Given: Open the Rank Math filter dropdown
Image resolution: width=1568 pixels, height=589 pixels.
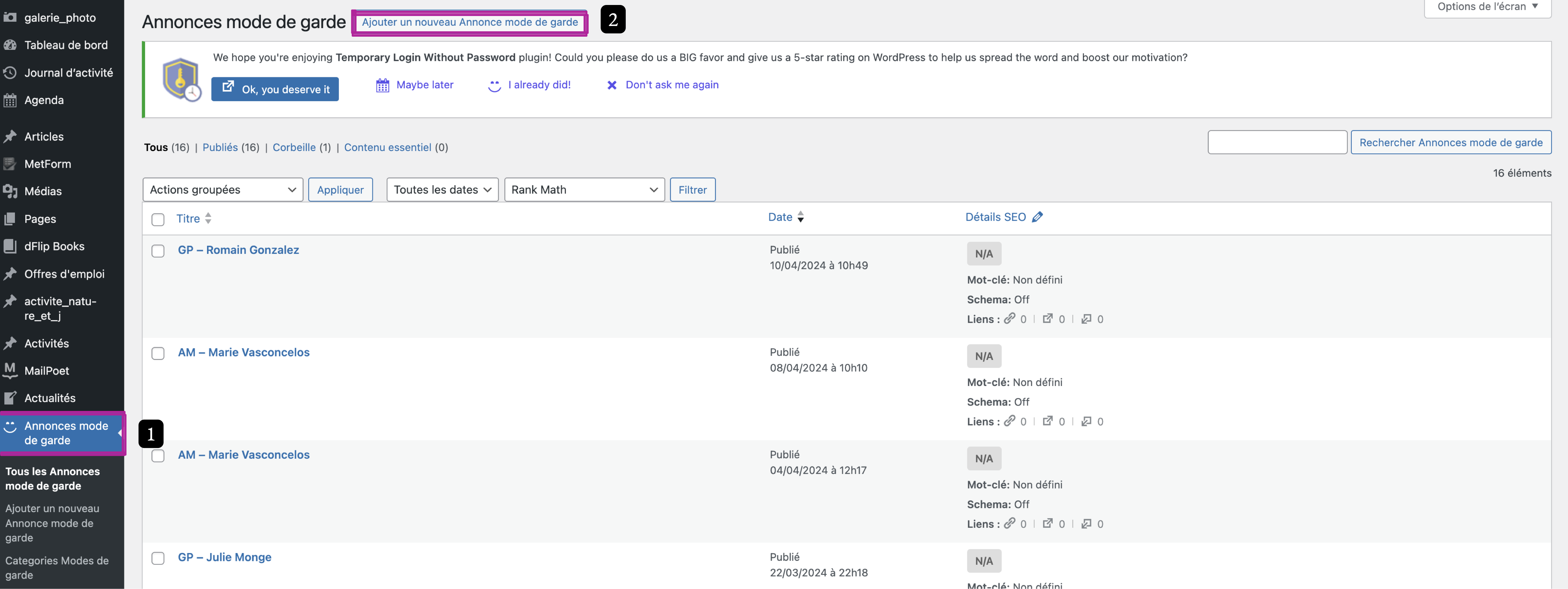Looking at the screenshot, I should pos(584,190).
